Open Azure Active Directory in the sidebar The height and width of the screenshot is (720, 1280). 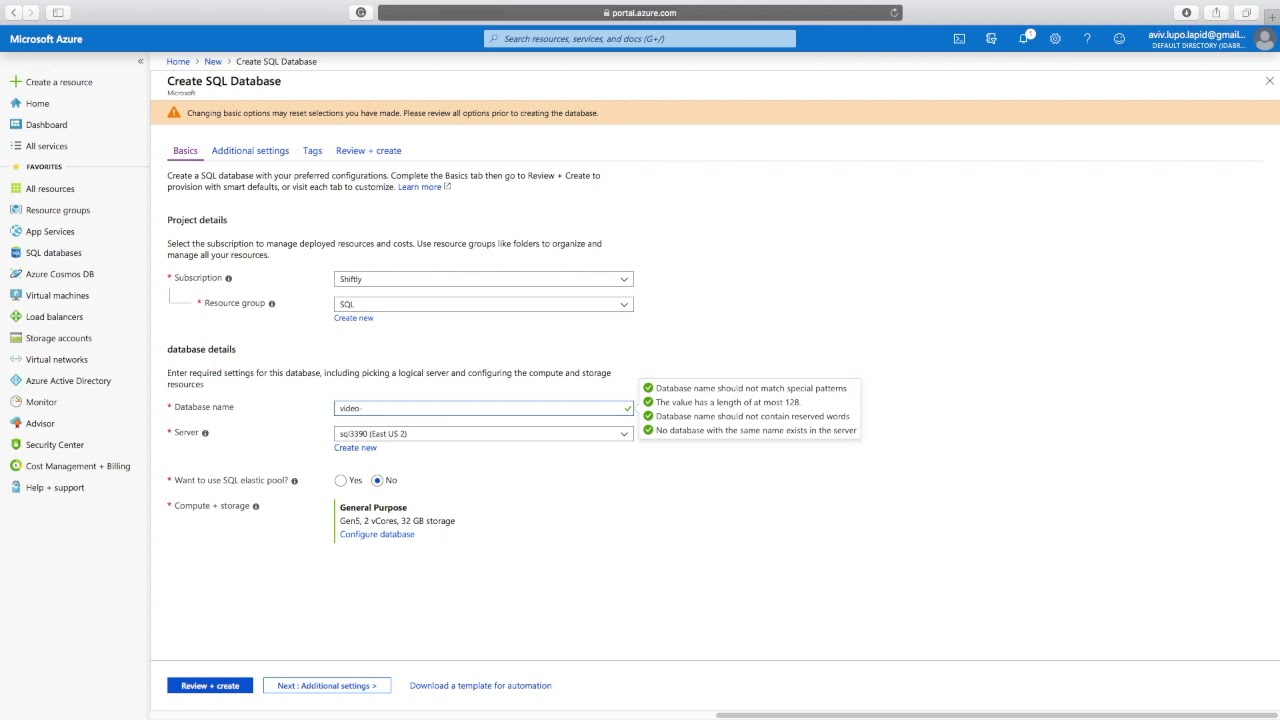(x=68, y=381)
